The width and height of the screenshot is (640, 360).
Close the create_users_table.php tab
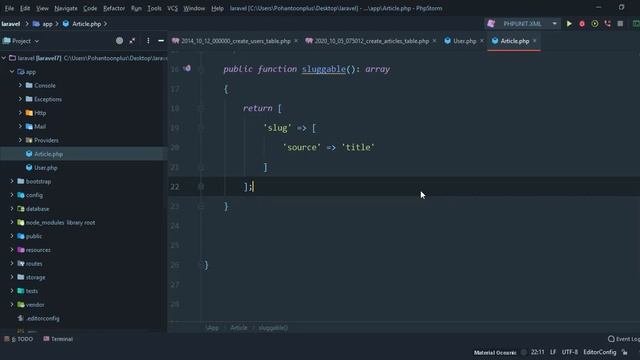click(x=296, y=41)
